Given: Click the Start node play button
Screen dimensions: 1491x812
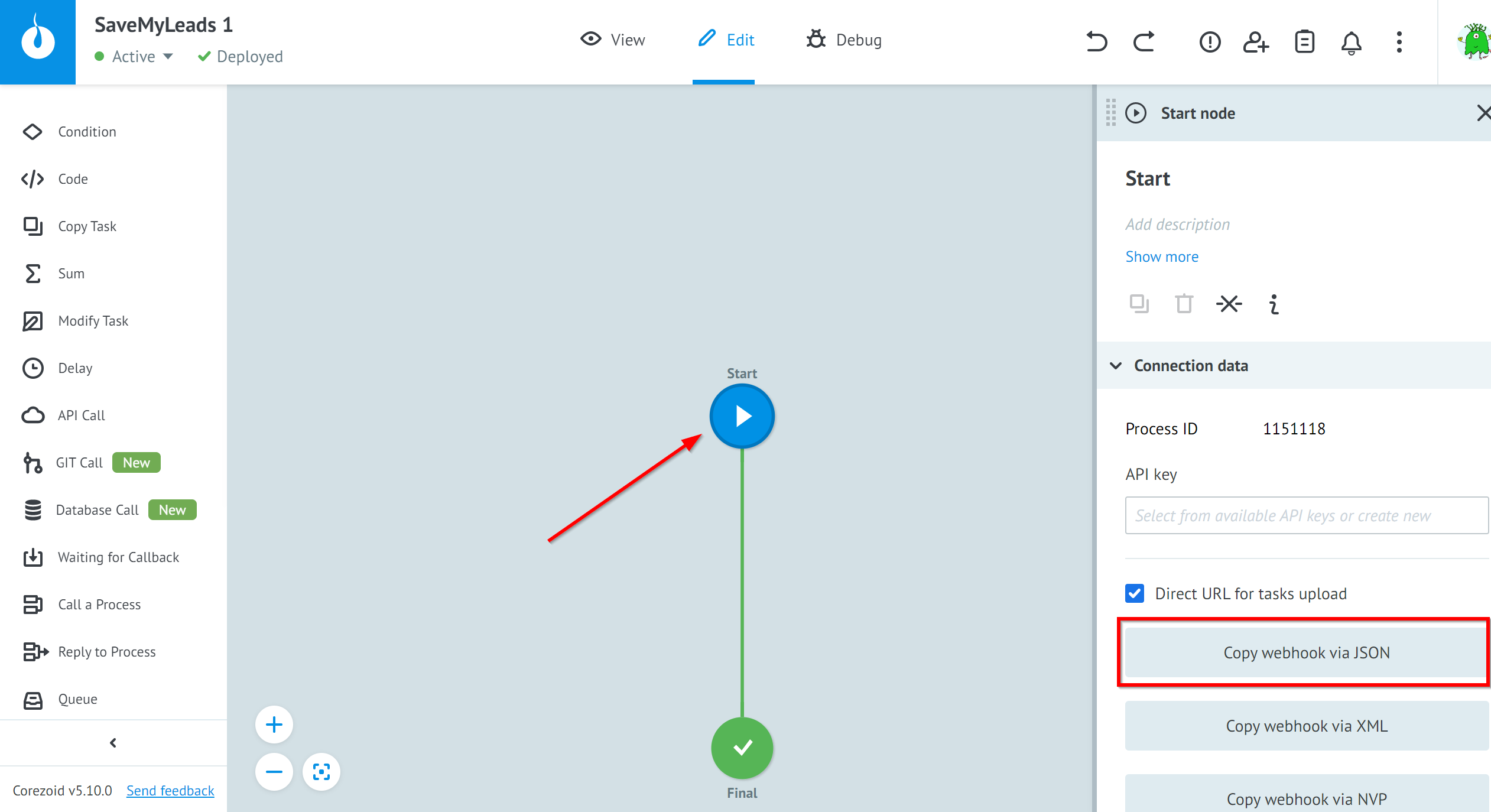Looking at the screenshot, I should tap(742, 415).
